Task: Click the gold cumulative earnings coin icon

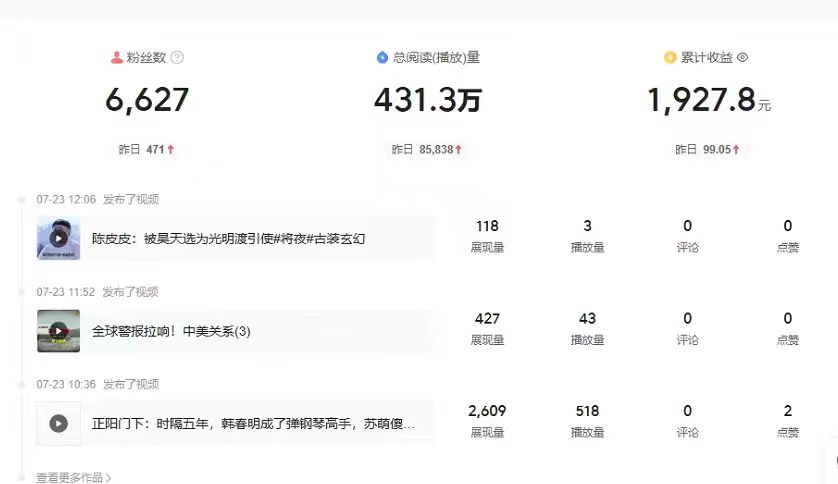Action: pos(670,57)
